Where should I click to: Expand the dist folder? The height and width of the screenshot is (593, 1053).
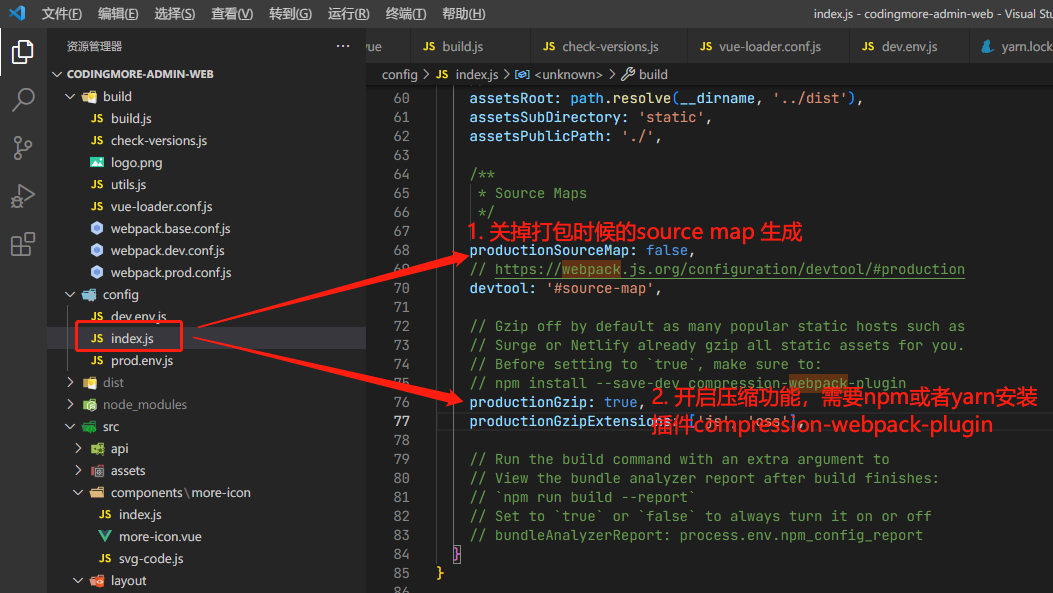70,382
